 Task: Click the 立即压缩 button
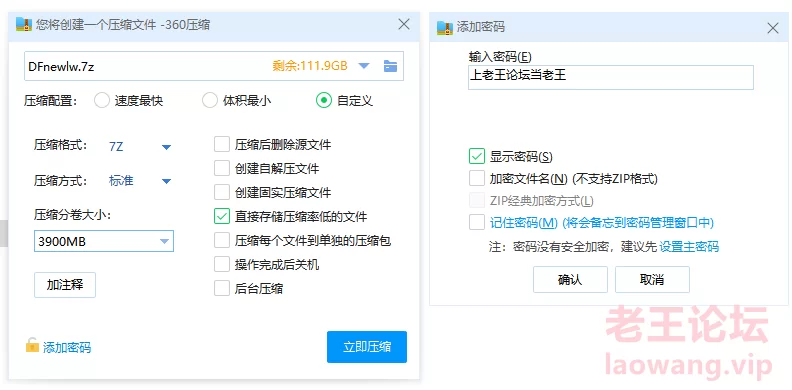[x=367, y=347]
